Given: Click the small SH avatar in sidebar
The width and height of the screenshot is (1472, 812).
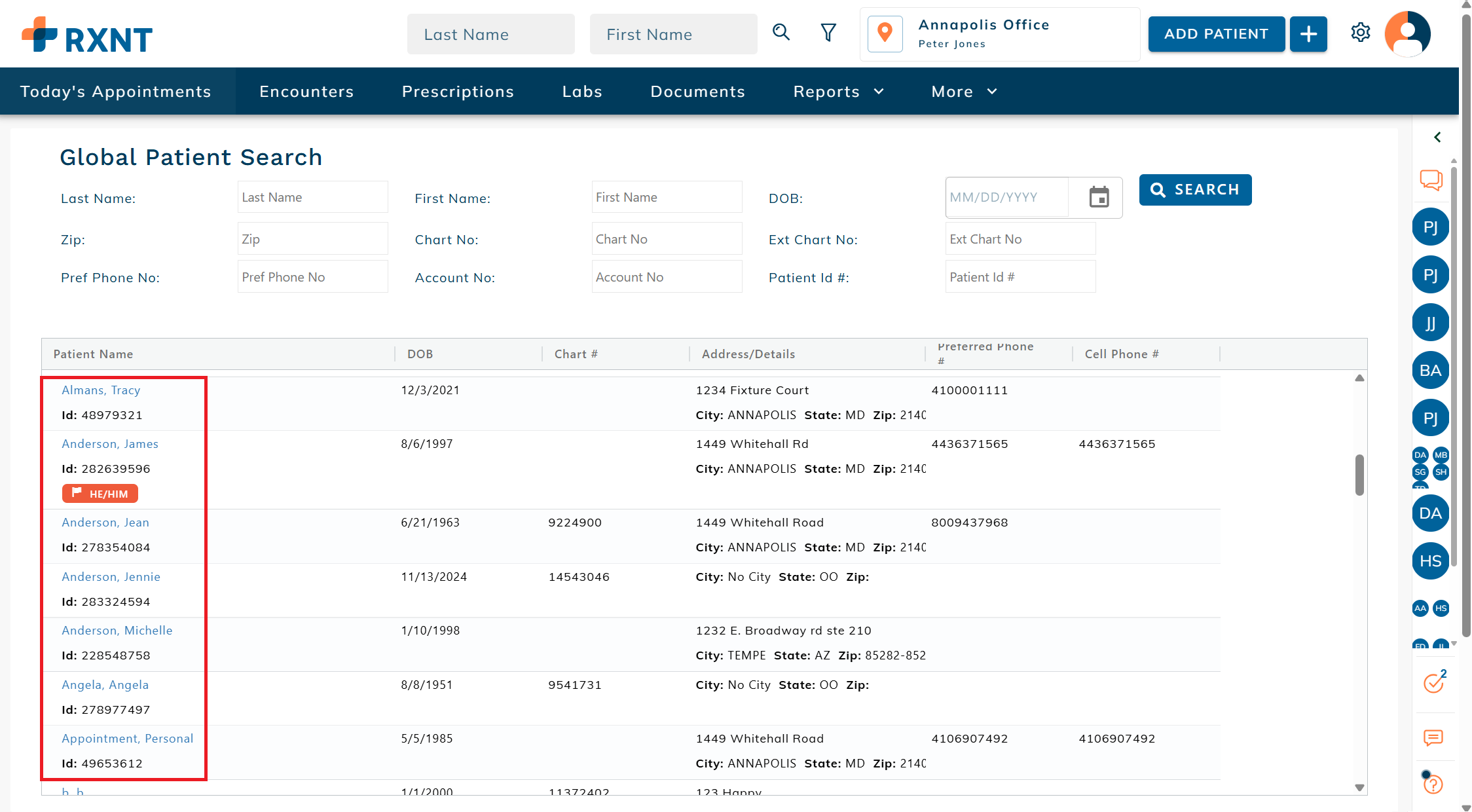Looking at the screenshot, I should pyautogui.click(x=1441, y=472).
